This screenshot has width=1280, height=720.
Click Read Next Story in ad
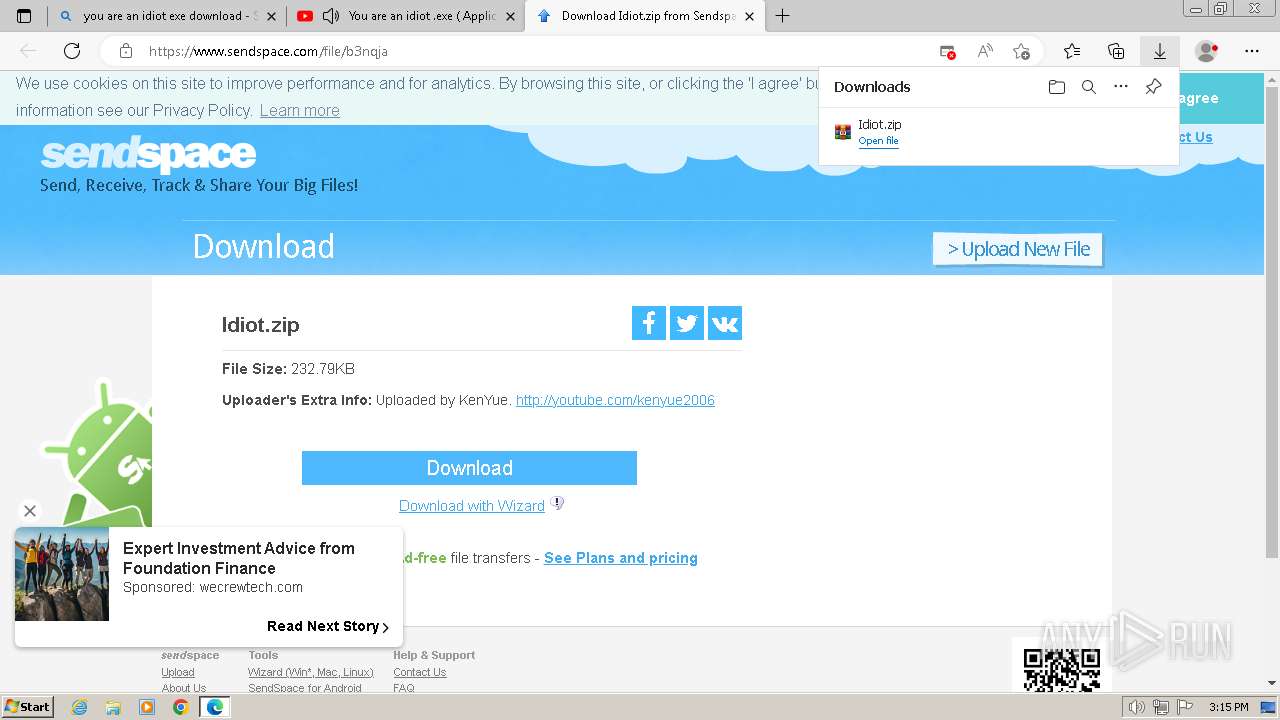coord(328,626)
